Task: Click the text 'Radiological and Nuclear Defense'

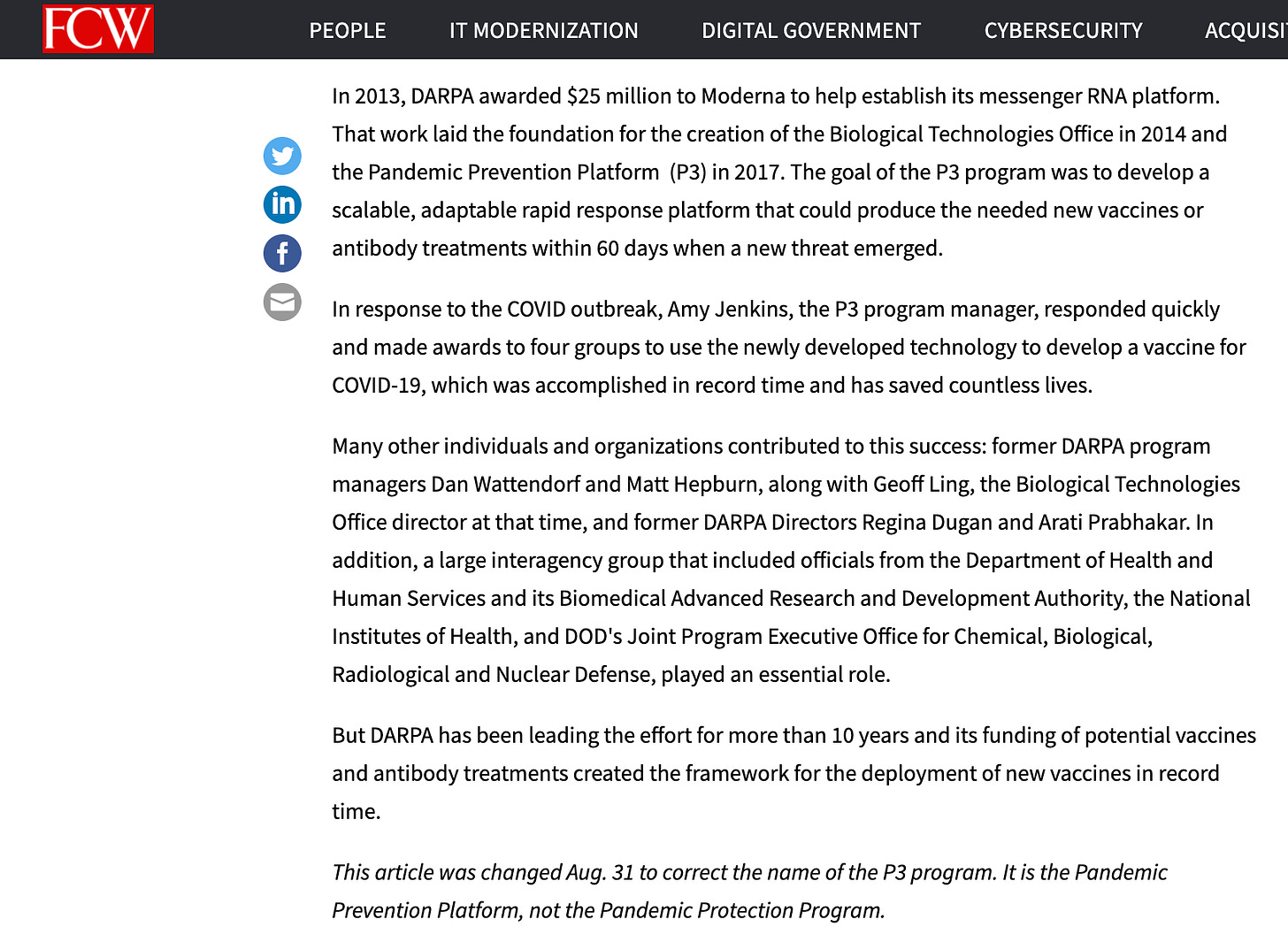Action: coord(494,674)
